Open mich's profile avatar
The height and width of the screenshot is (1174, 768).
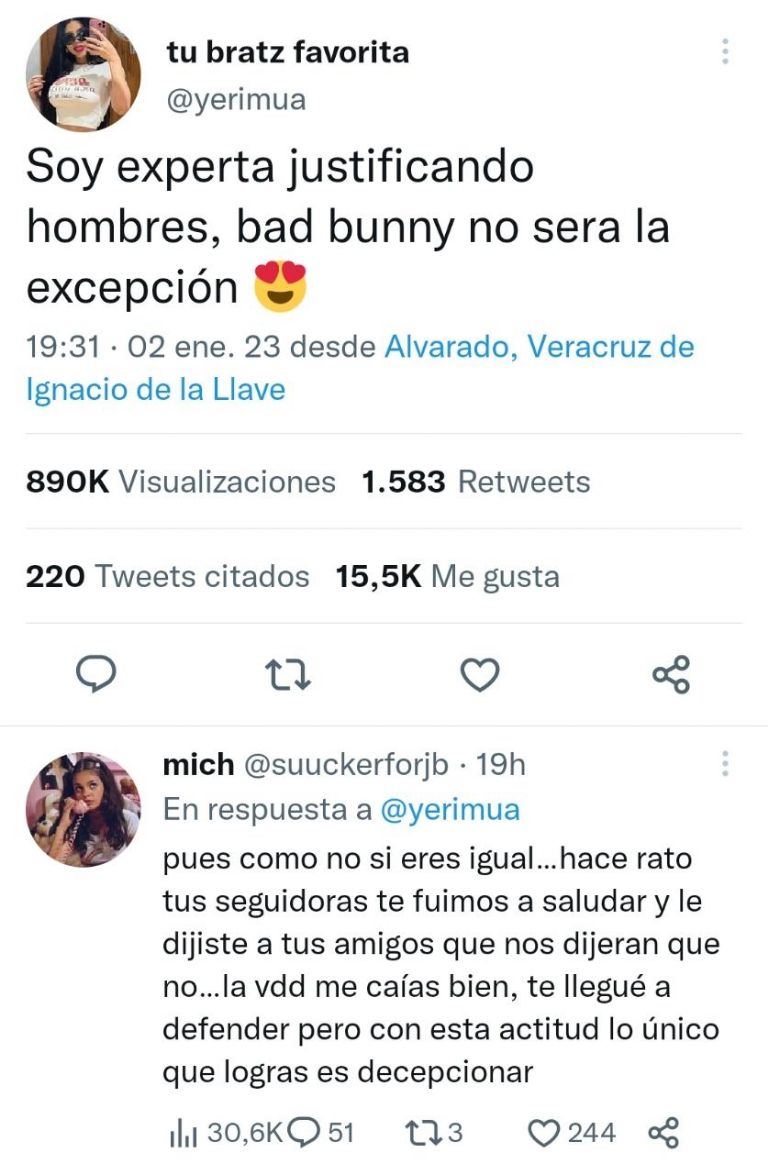[83, 809]
